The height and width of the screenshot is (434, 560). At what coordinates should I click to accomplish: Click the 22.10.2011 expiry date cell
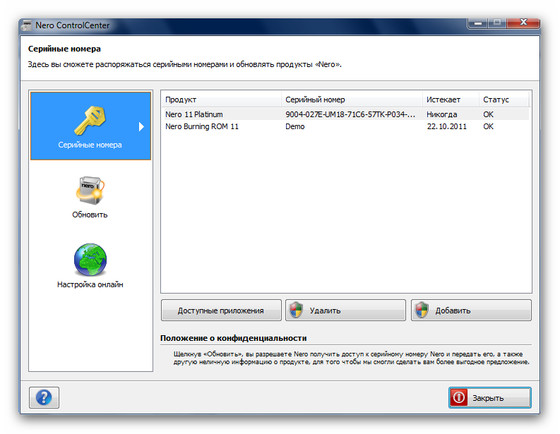[446, 126]
